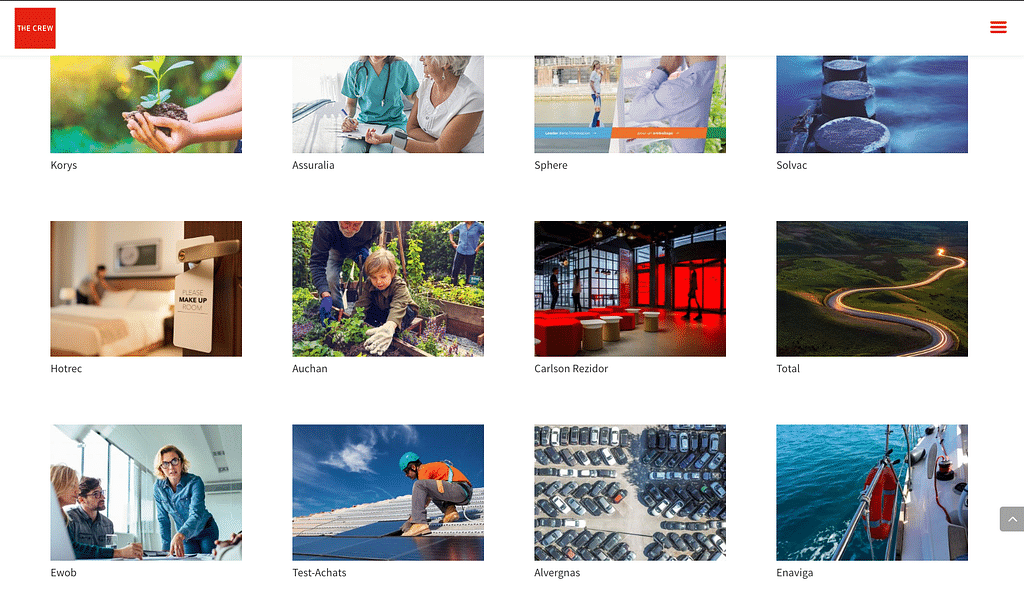Image resolution: width=1024 pixels, height=597 pixels.
Task: Open the Alvergnas car park image
Action: pyautogui.click(x=630, y=492)
